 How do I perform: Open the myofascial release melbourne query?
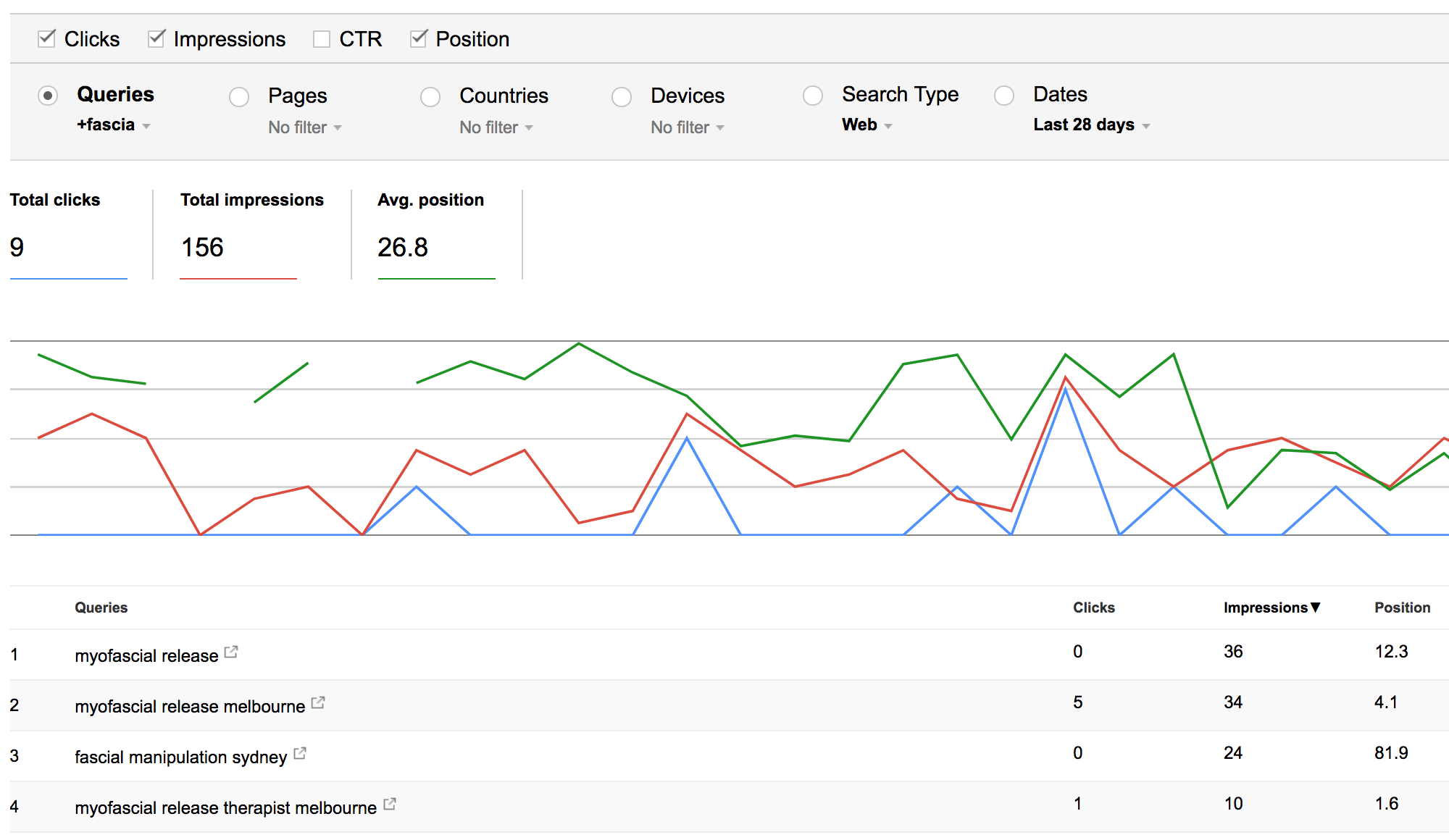[190, 706]
